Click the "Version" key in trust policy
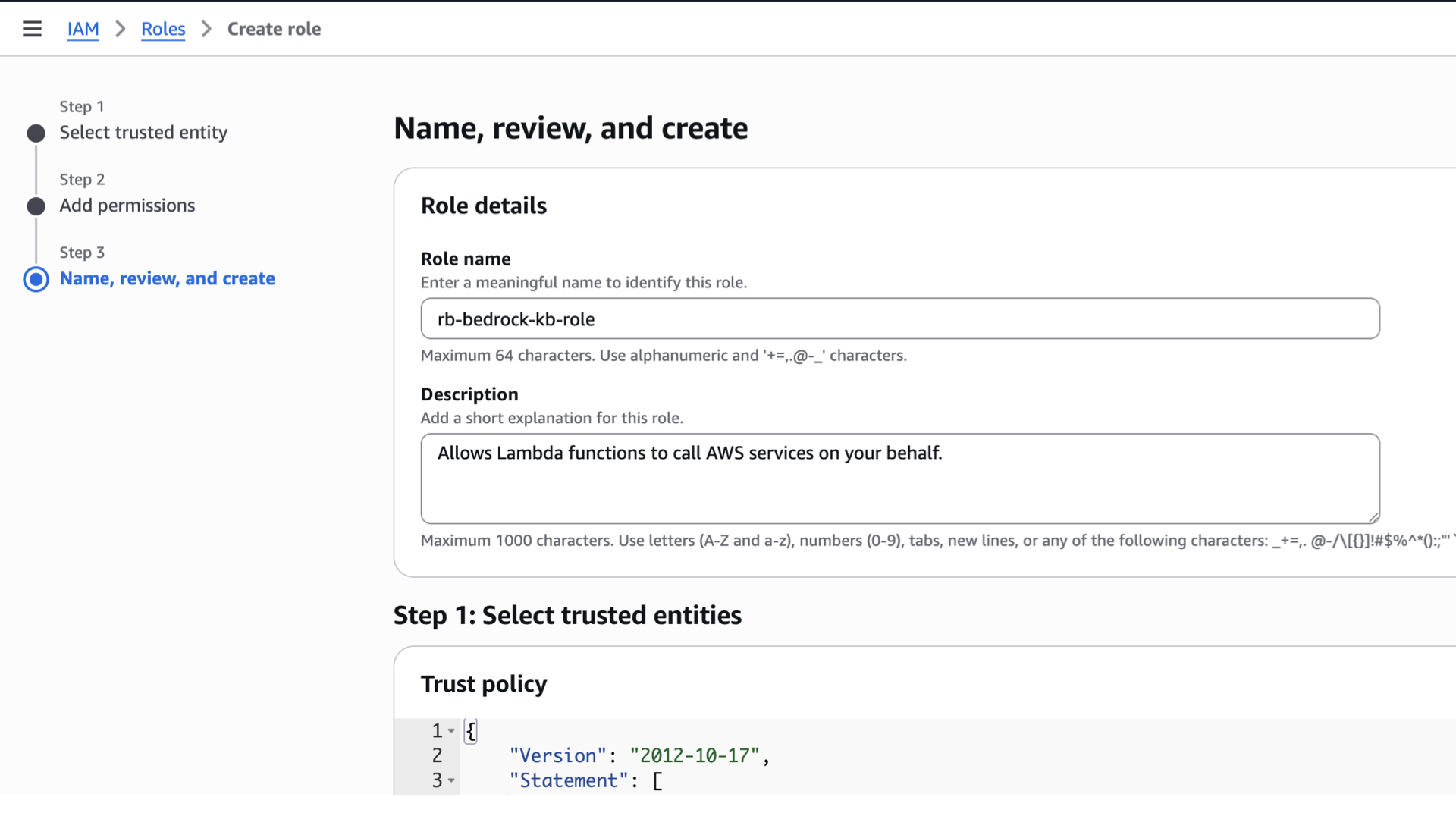This screenshot has width=1456, height=819. 557,755
